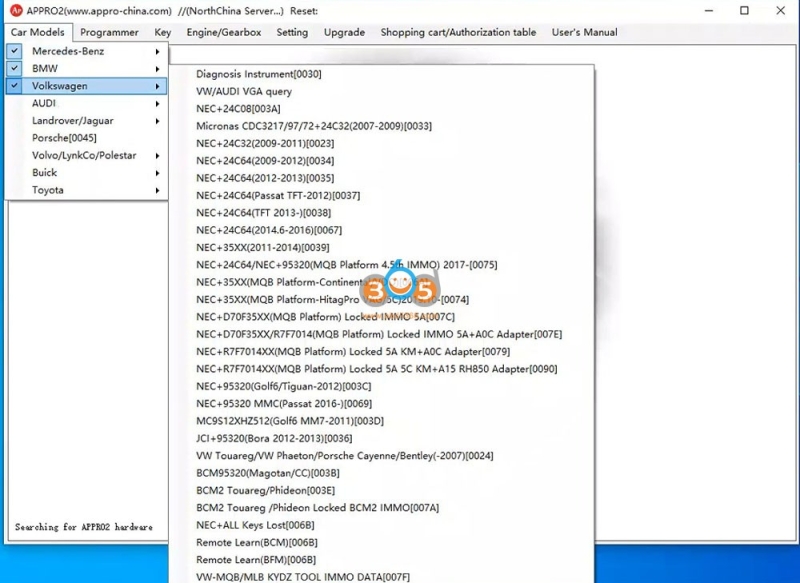Viewport: 800px width, 583px height.
Task: Open the Setting menu
Action: coord(292,32)
